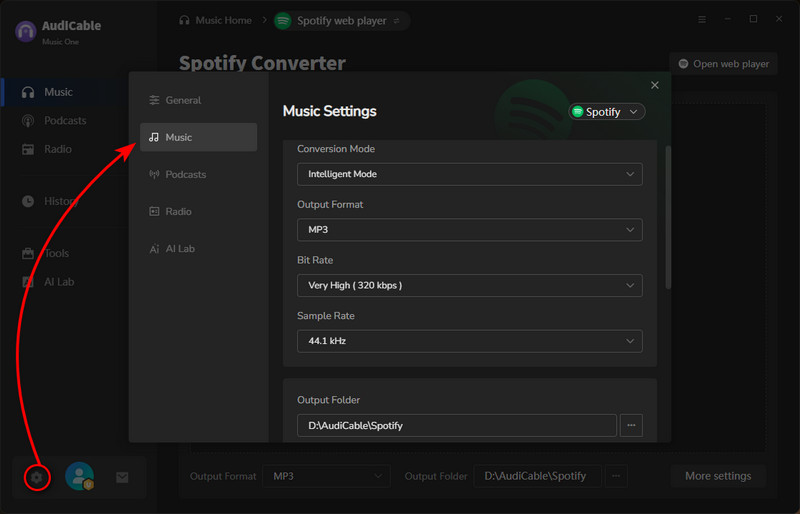Image resolution: width=800 pixels, height=514 pixels.
Task: Click the swap icon beside Spotify web player
Action: click(396, 21)
